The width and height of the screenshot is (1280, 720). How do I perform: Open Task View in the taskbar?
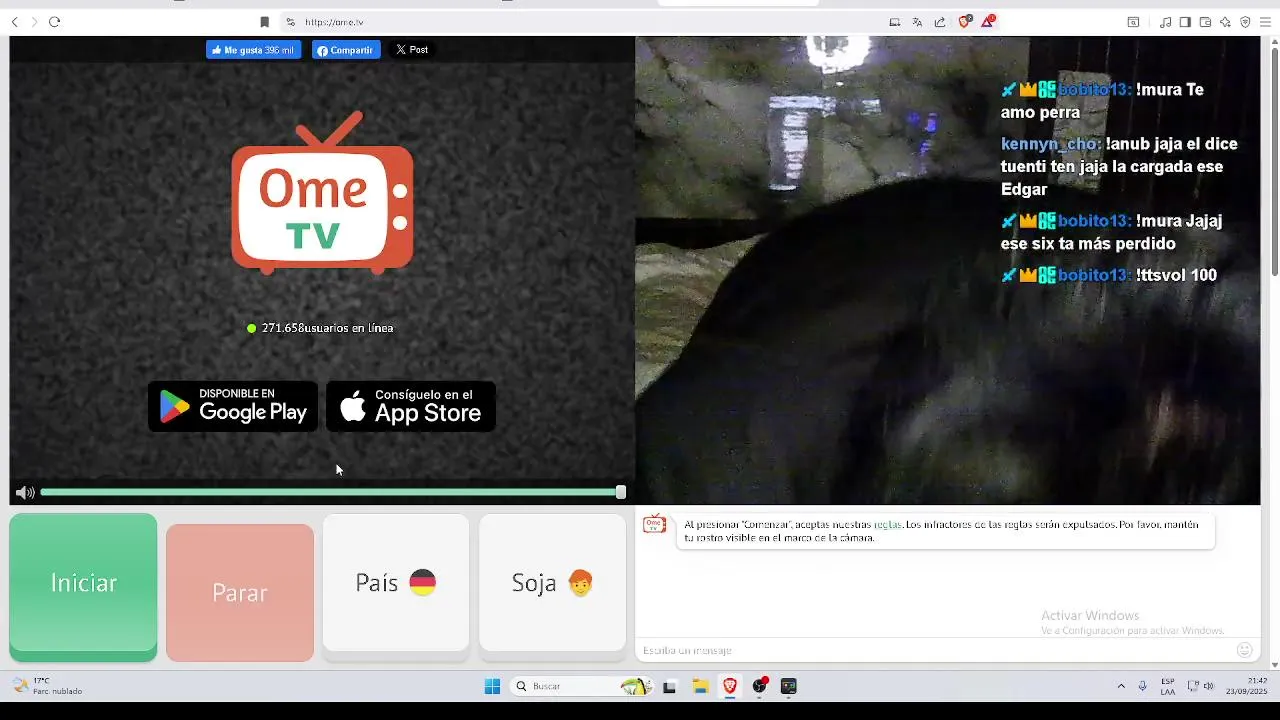(x=670, y=686)
